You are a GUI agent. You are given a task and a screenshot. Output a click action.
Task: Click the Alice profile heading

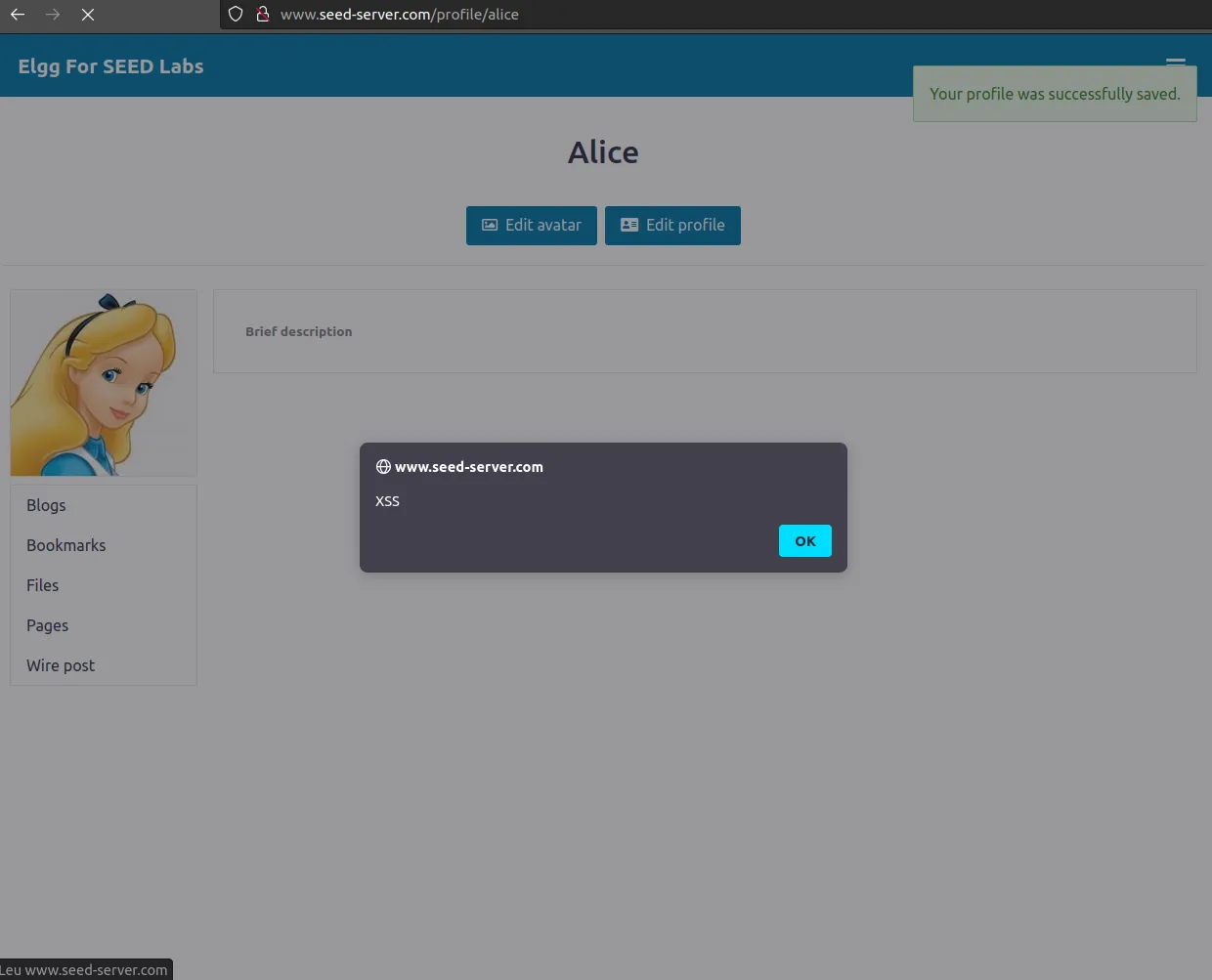click(603, 152)
